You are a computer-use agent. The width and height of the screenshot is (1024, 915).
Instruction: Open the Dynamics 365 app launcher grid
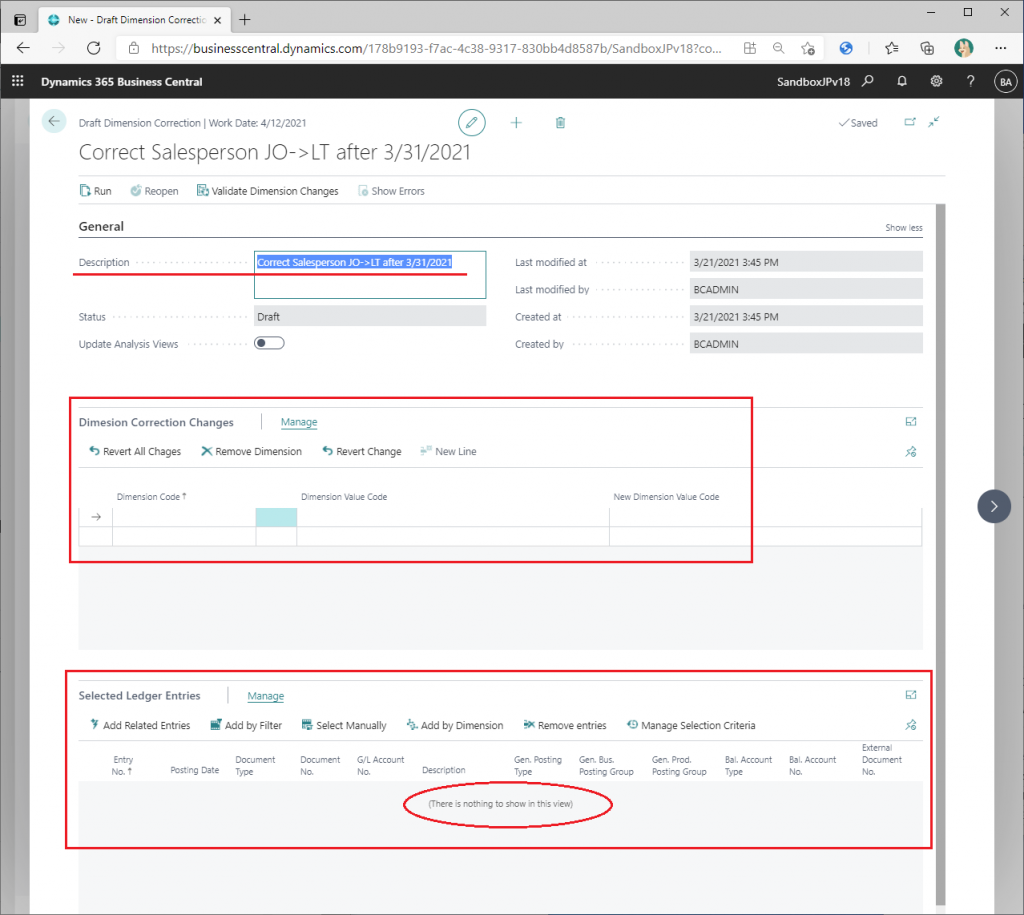[x=17, y=82]
